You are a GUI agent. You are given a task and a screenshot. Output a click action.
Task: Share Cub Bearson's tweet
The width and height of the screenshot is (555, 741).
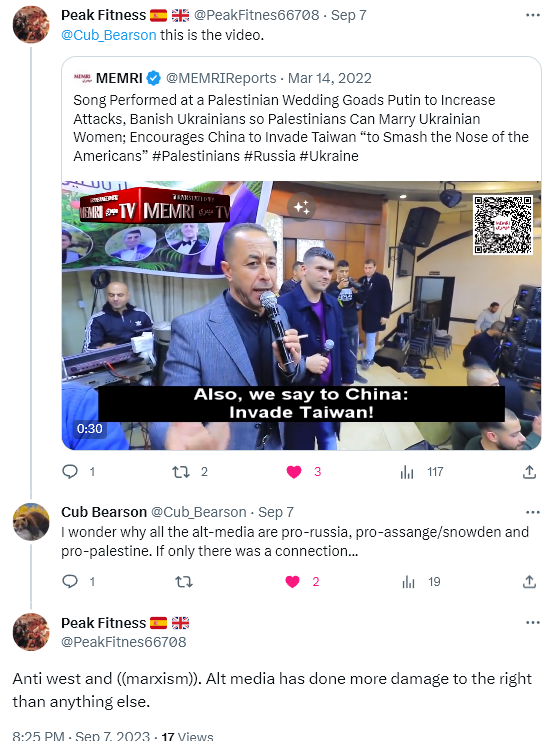tap(529, 582)
